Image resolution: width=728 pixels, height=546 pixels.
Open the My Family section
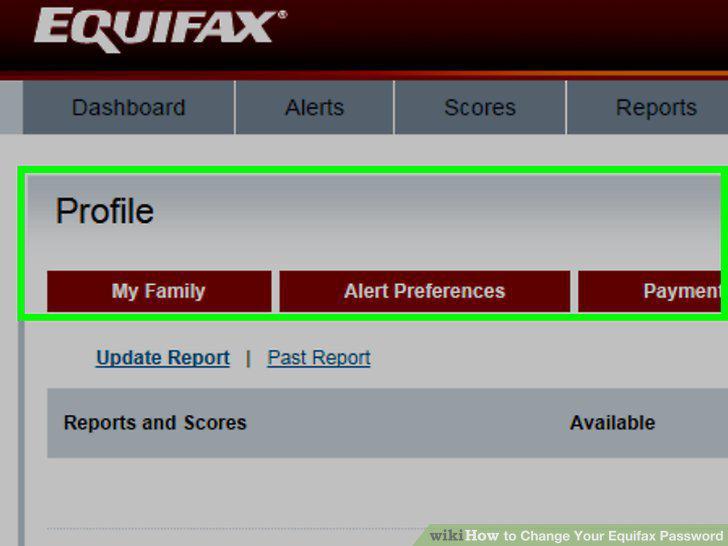point(159,292)
